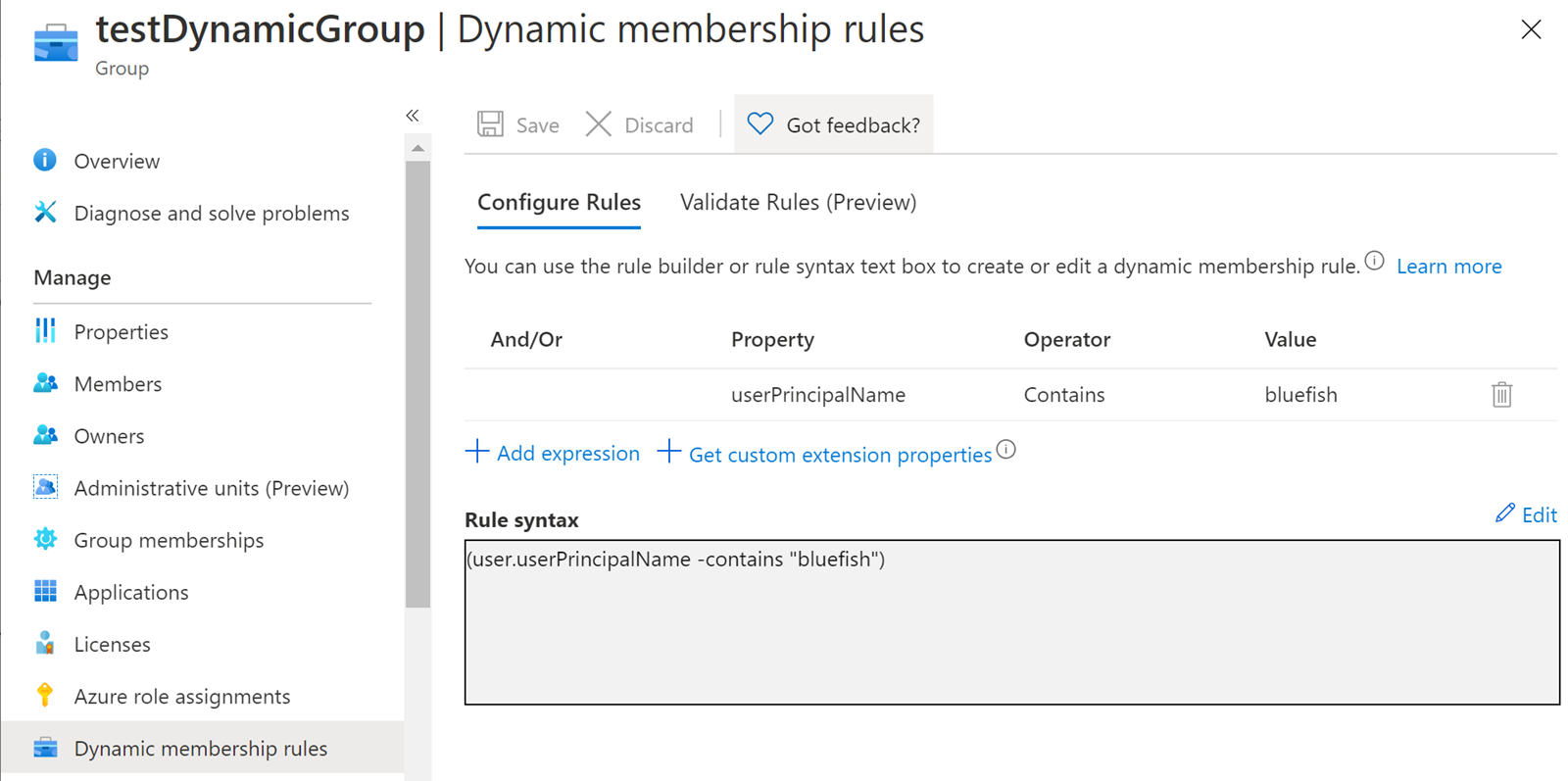Click the Administrative units icon

(x=45, y=487)
